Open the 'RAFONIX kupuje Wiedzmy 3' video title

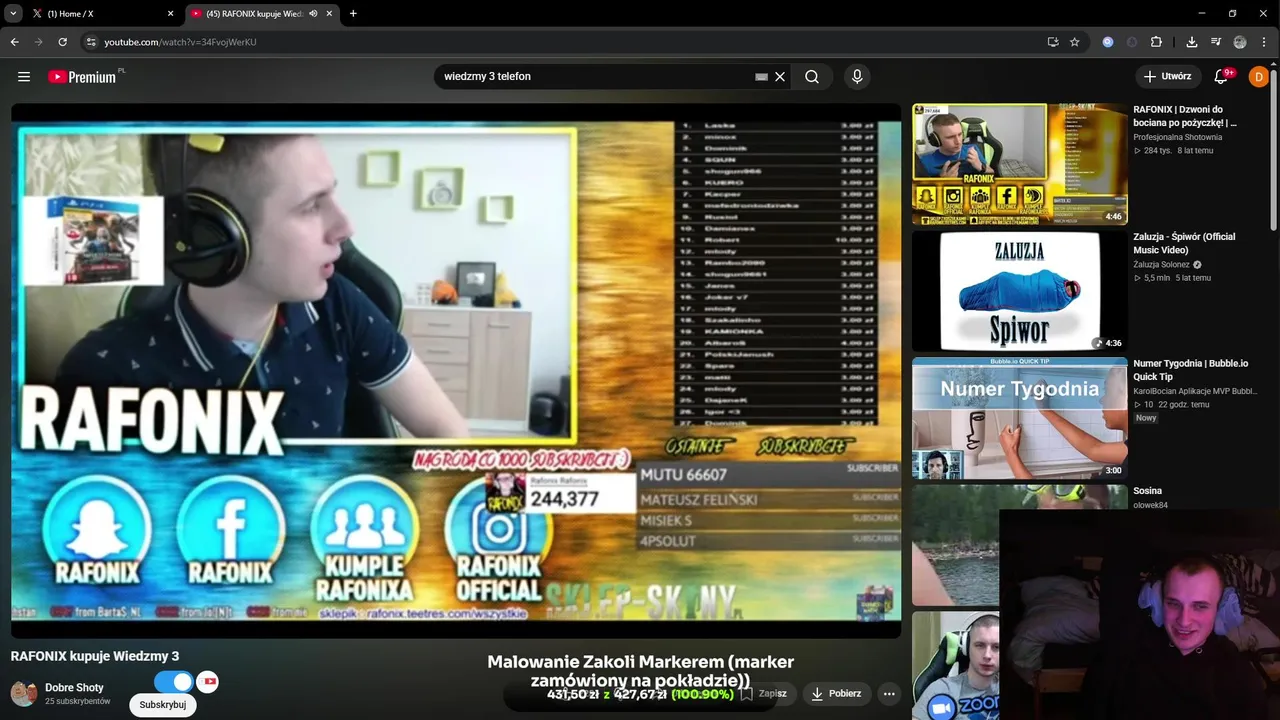pos(95,656)
